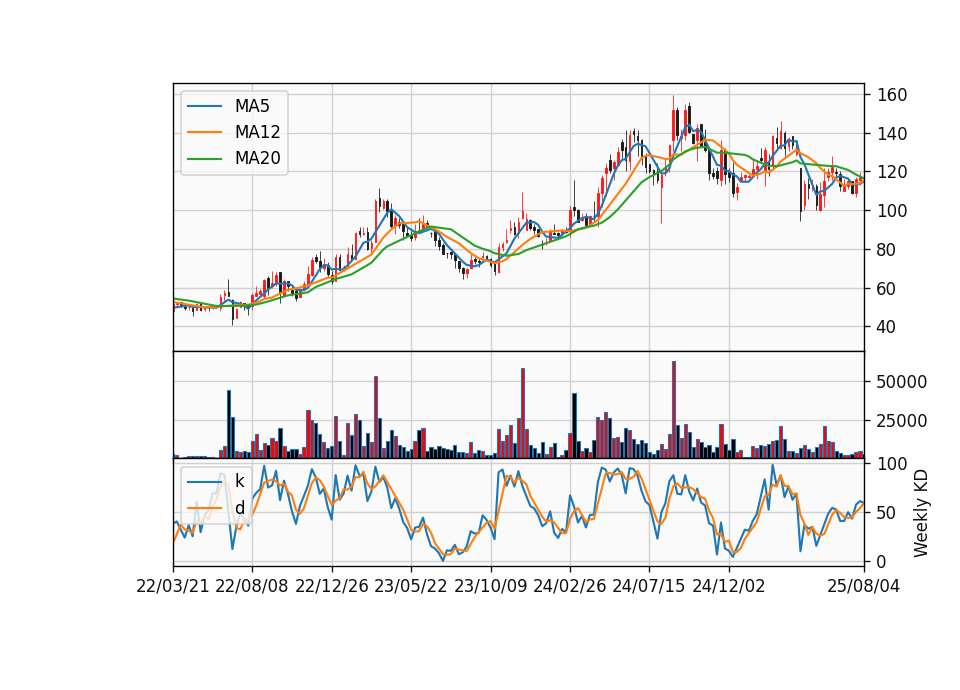Image resolution: width=960 pixels, height=690 pixels.
Task: Click the 50 tick on Weekly KD axis
Action: click(887, 512)
